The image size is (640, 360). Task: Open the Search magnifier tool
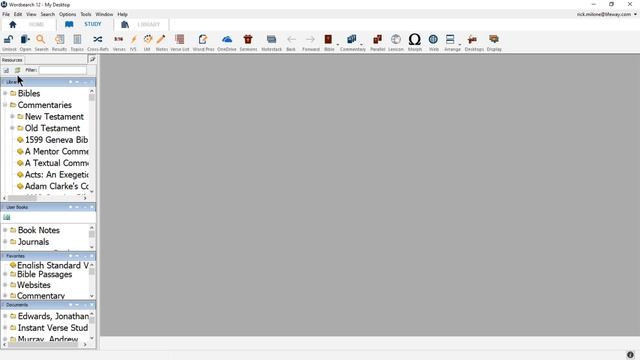[x=41, y=40]
